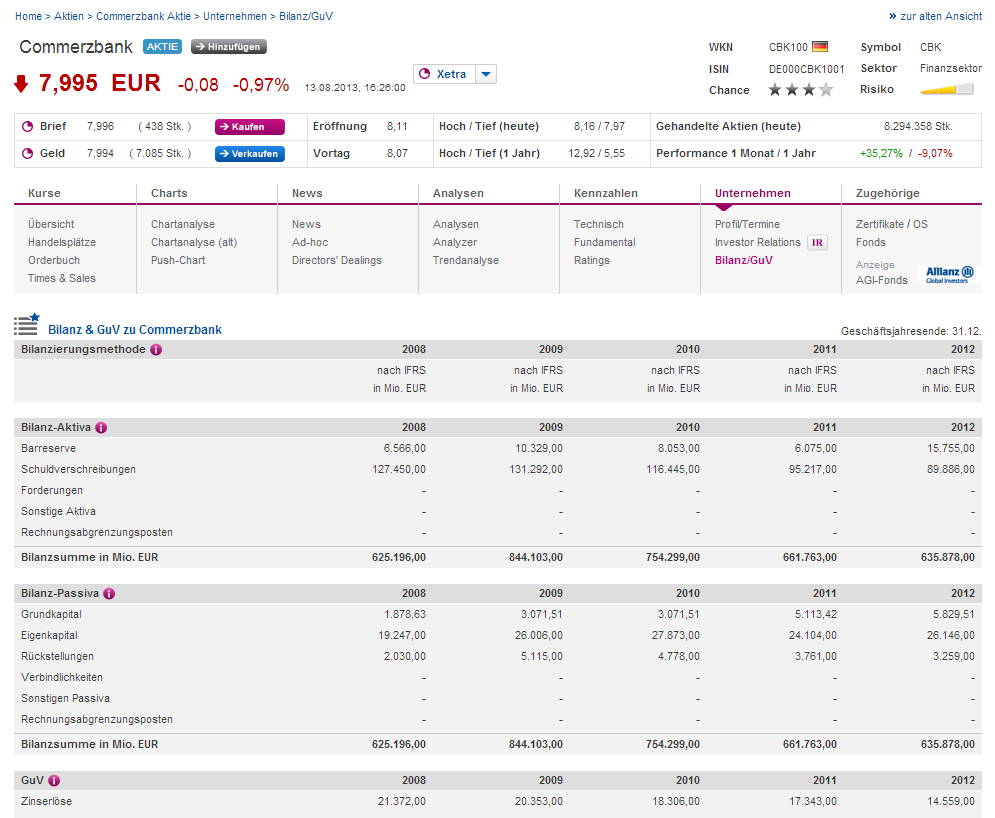The height and width of the screenshot is (818, 995).
Task: Click the list icon with star
Action: (26, 324)
